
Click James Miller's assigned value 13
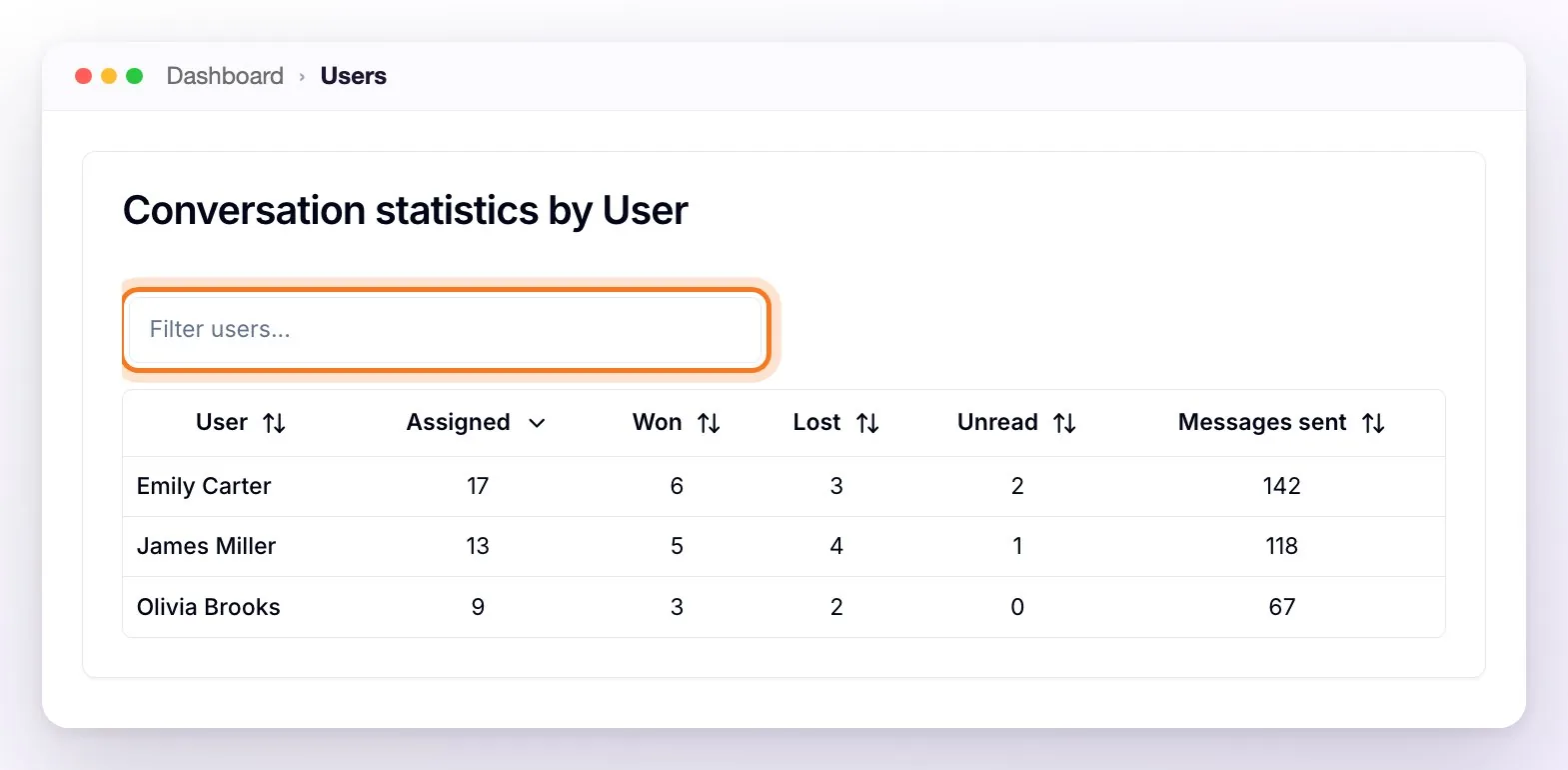(478, 546)
